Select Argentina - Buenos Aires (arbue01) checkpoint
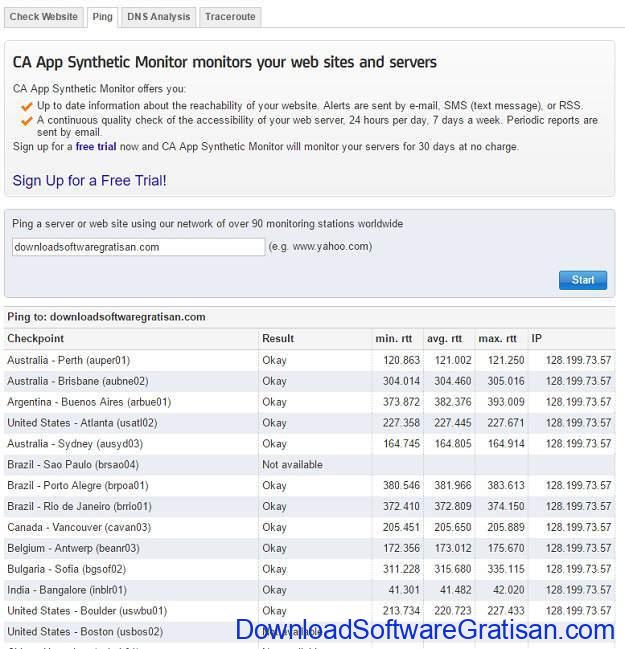Image resolution: width=625 pixels, height=649 pixels. [89, 402]
